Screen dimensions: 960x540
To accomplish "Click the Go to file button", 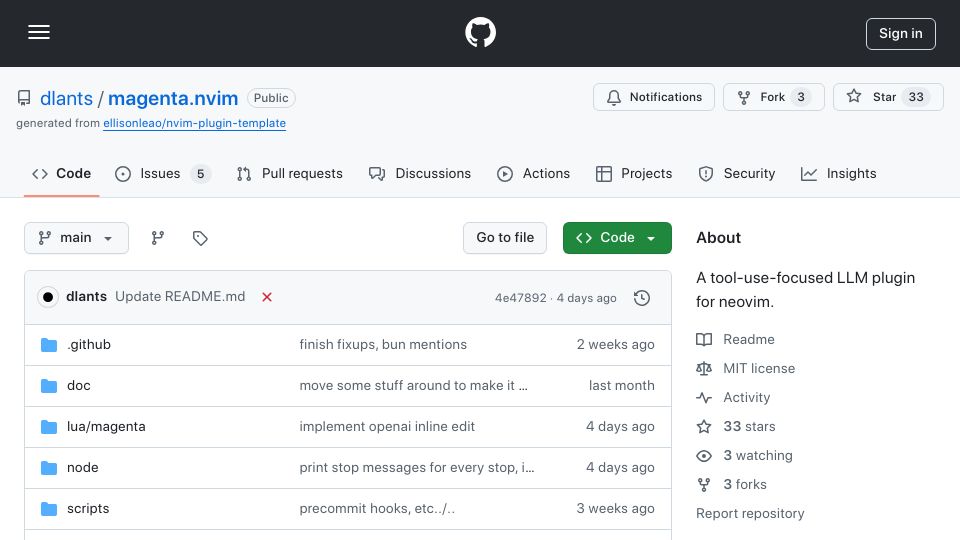I will [x=504, y=238].
